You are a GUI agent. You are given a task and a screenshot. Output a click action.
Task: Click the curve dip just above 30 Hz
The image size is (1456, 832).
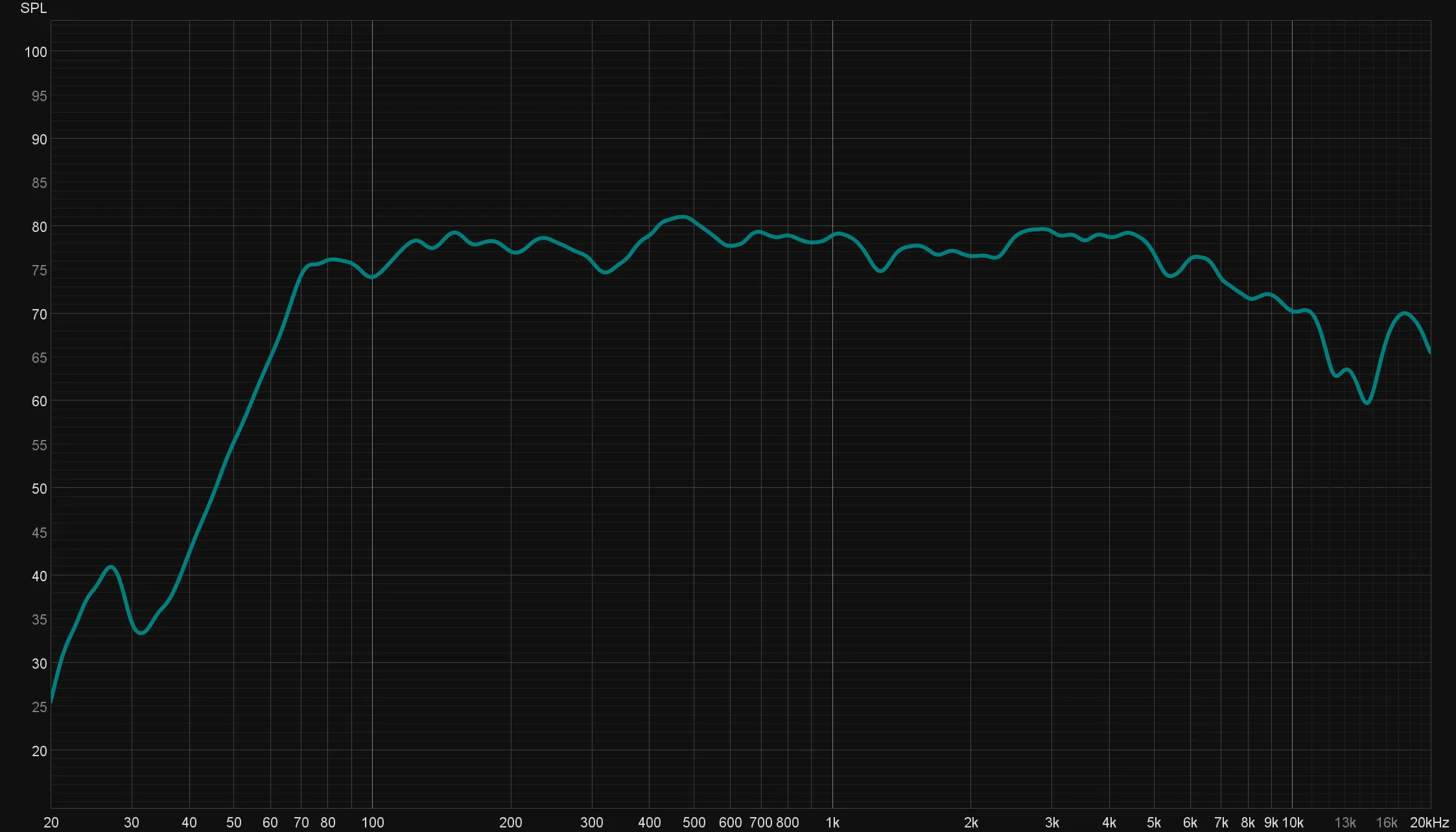(x=141, y=633)
